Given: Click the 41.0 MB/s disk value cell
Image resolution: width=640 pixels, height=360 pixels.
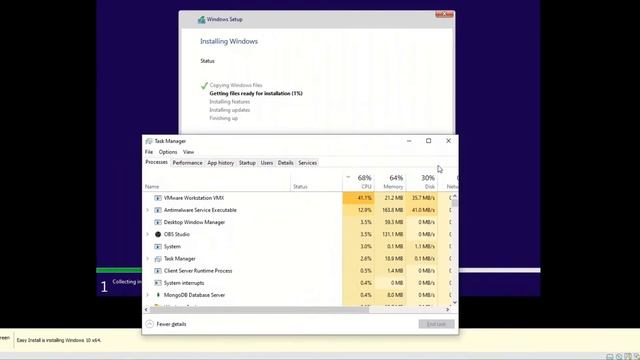Looking at the screenshot, I should click(x=422, y=210).
